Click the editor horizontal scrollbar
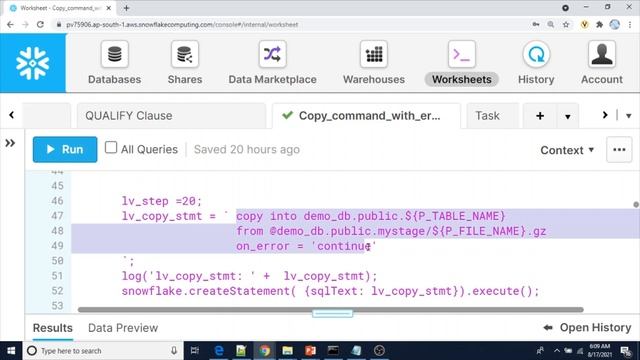Image resolution: width=640 pixels, height=360 pixels. pos(331,309)
